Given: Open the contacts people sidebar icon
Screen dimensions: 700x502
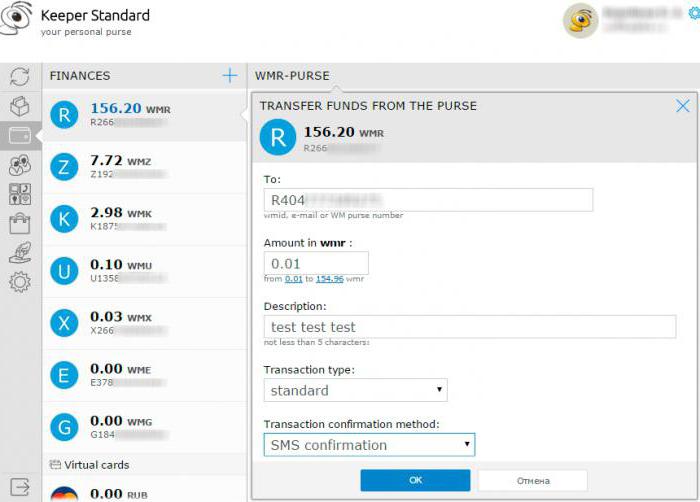Looking at the screenshot, I should coord(20,165).
